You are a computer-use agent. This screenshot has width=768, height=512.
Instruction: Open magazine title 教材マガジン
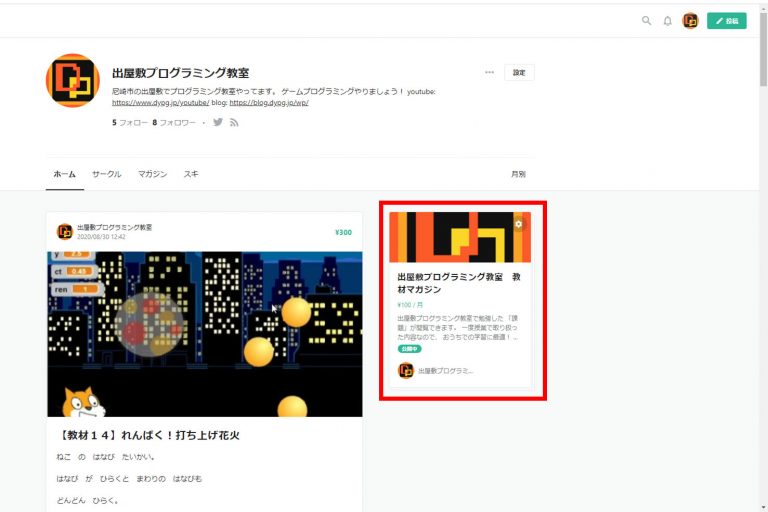click(x=459, y=283)
